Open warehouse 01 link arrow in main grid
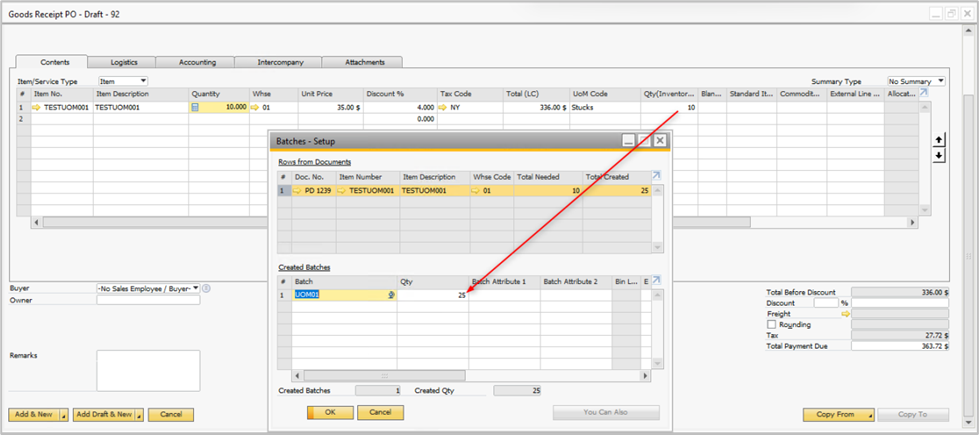The height and width of the screenshot is (435, 979). [255, 106]
